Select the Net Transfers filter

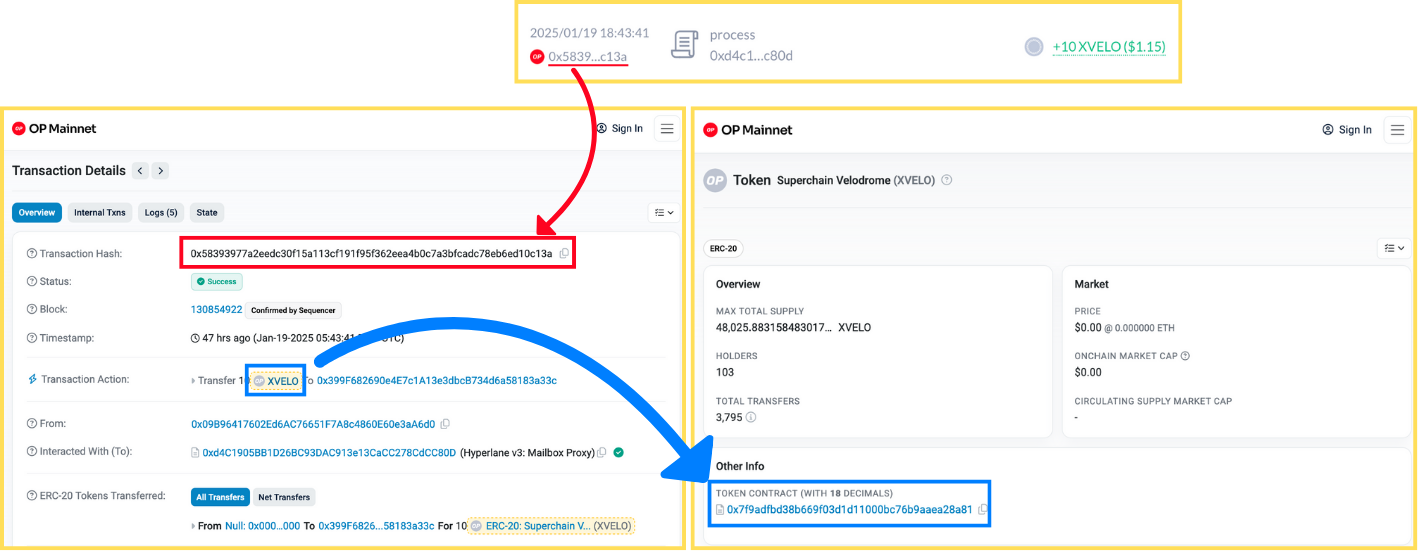tap(283, 497)
